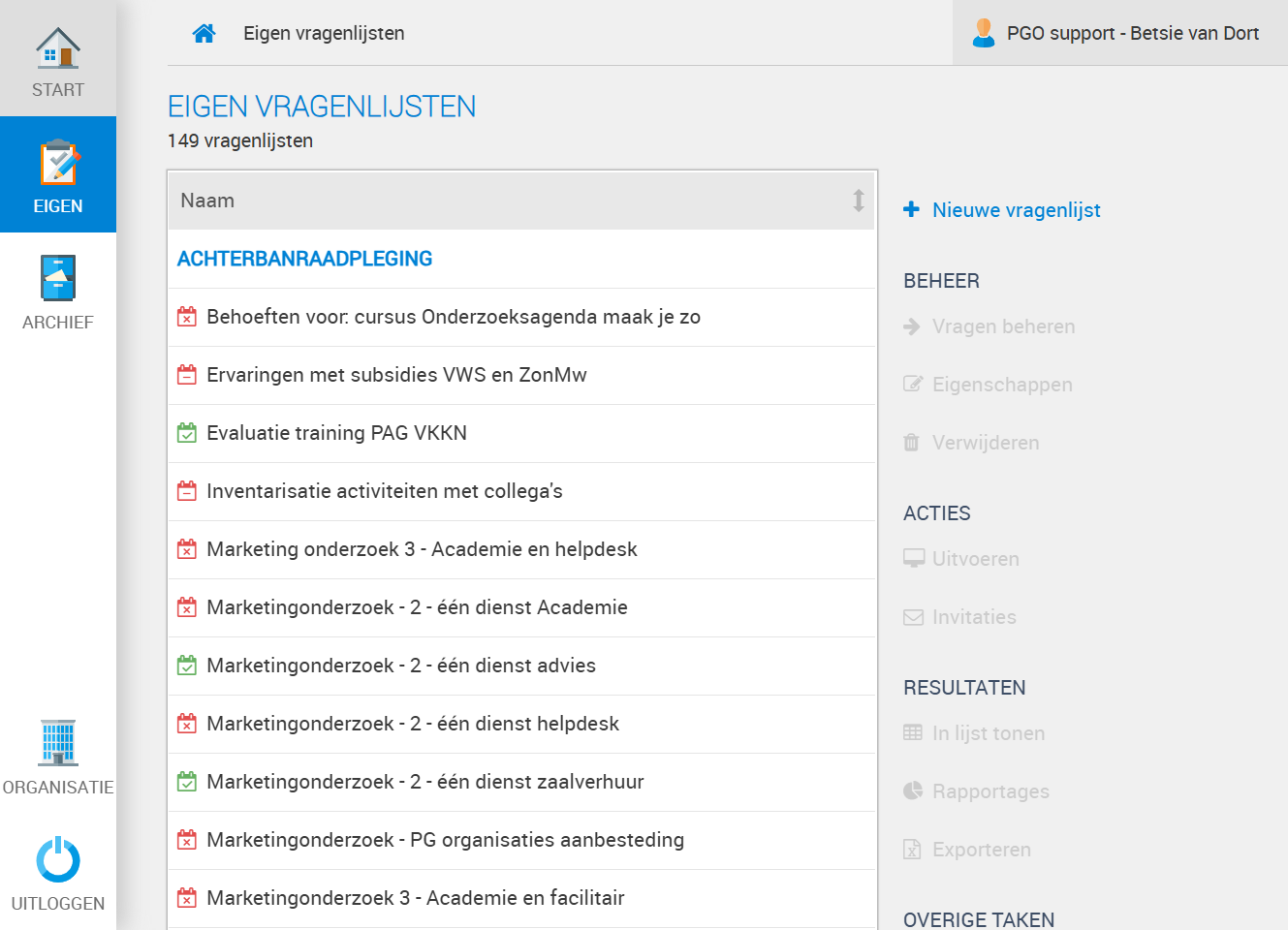Viewport: 1288px width, 930px height.
Task: Click In lijst tonen link
Action: point(989,733)
